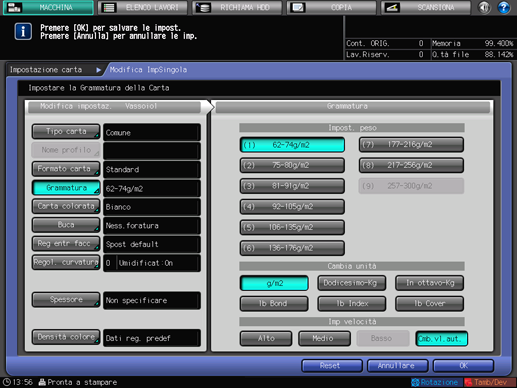
Task: Click the Non specificare thickness value
Action: click(152, 300)
